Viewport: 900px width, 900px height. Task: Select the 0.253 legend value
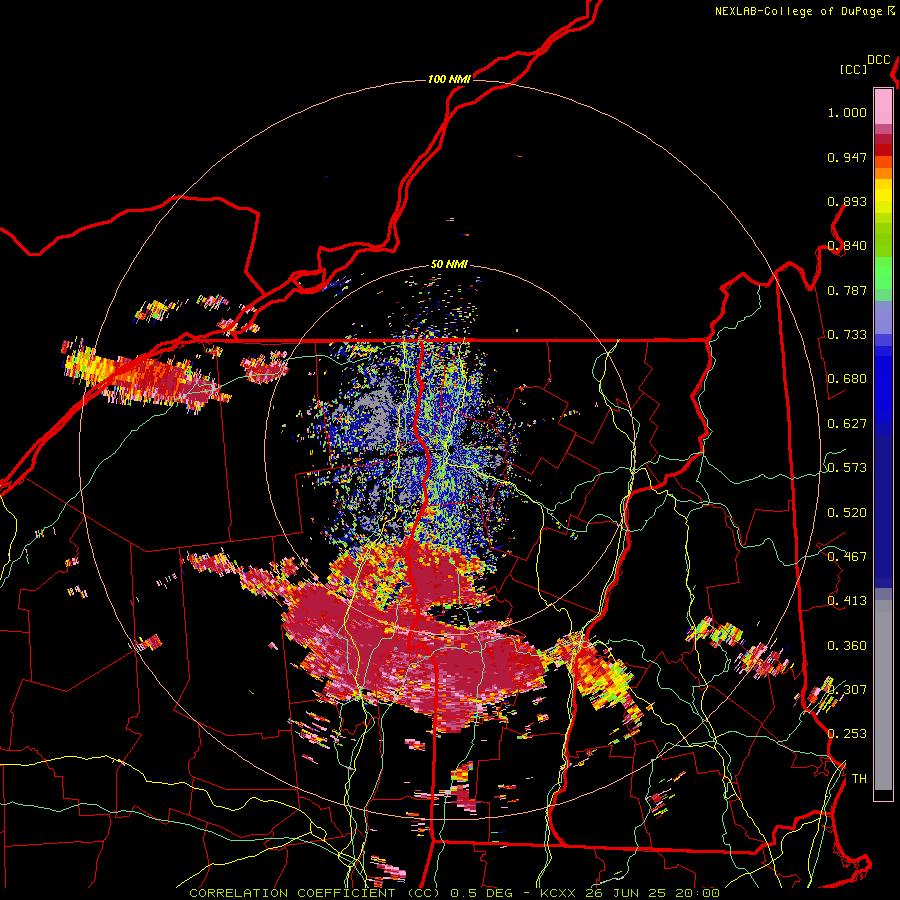point(847,734)
